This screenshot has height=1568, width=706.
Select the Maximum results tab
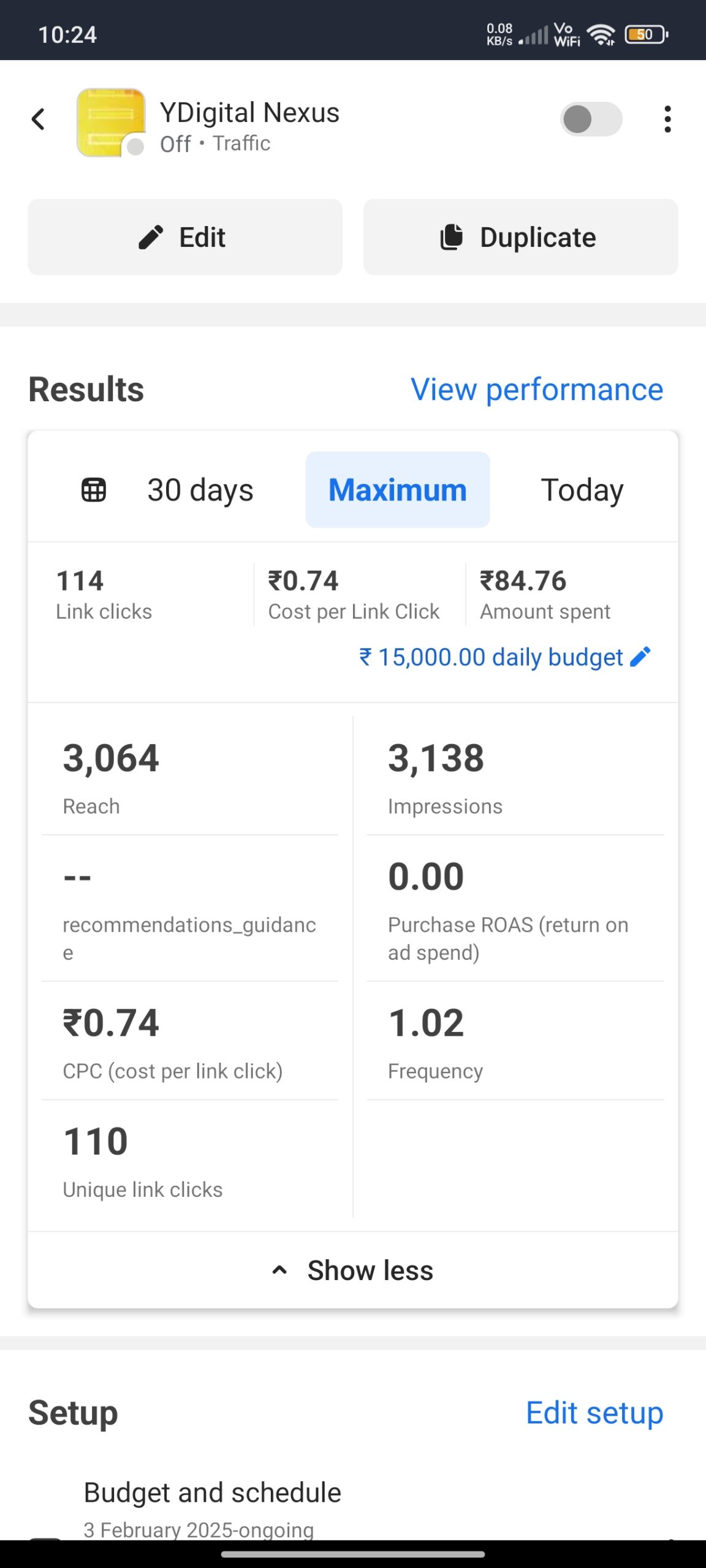click(x=397, y=490)
